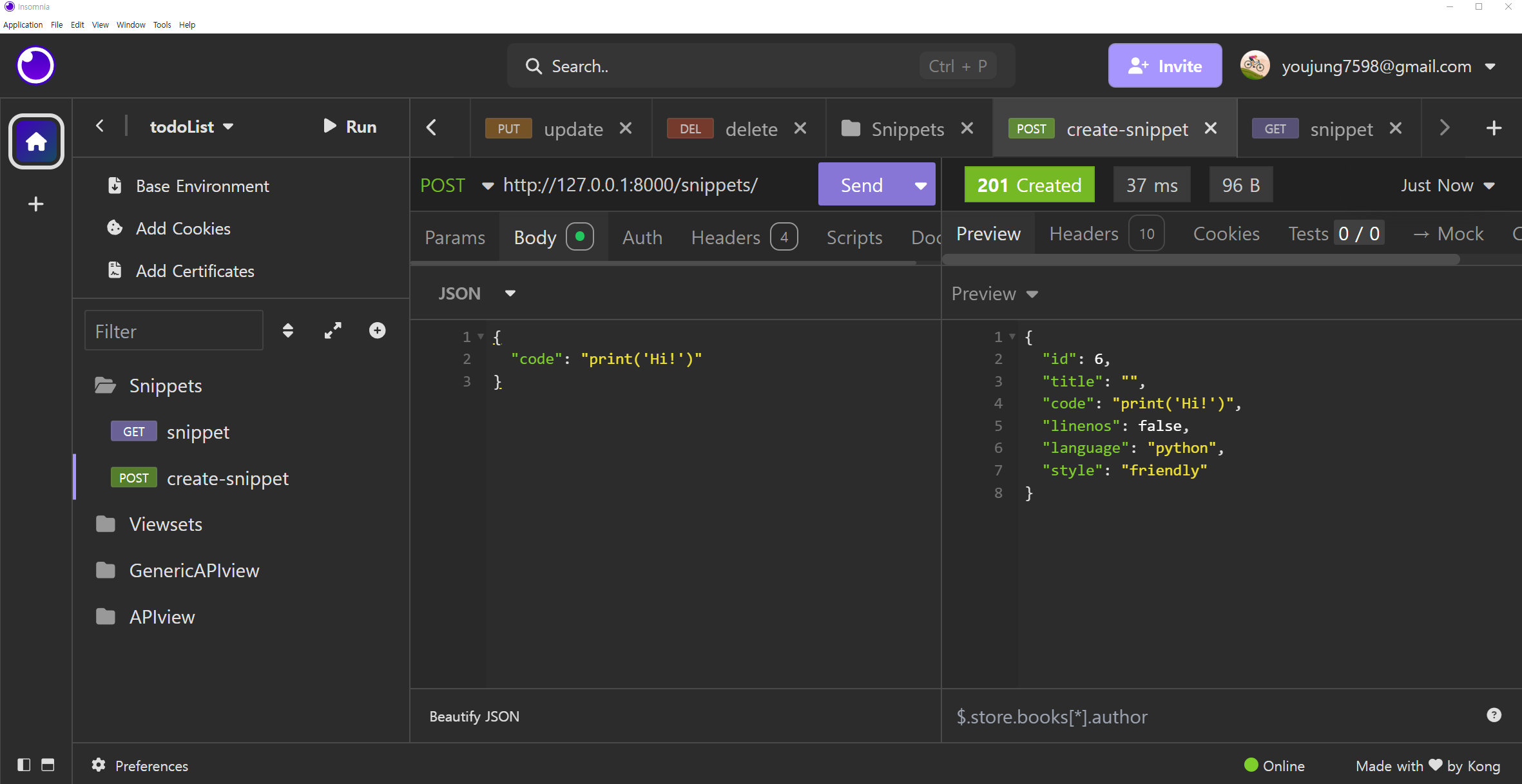Click the request URL field
The width and height of the screenshot is (1522, 784).
pos(656,186)
